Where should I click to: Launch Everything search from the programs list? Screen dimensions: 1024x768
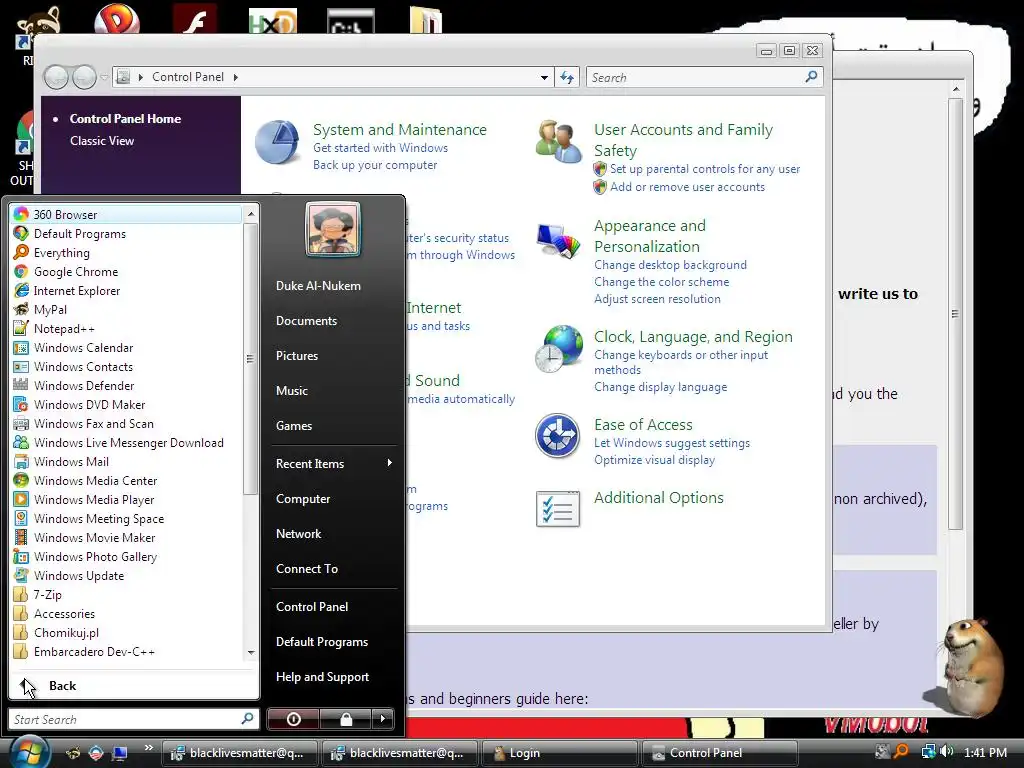click(125, 253)
